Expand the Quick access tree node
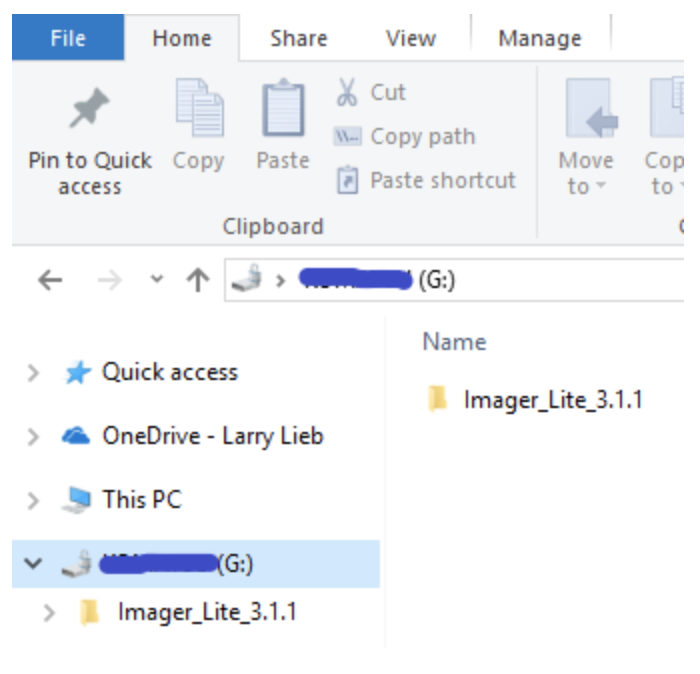Viewport: 700px width, 674px height. click(34, 373)
